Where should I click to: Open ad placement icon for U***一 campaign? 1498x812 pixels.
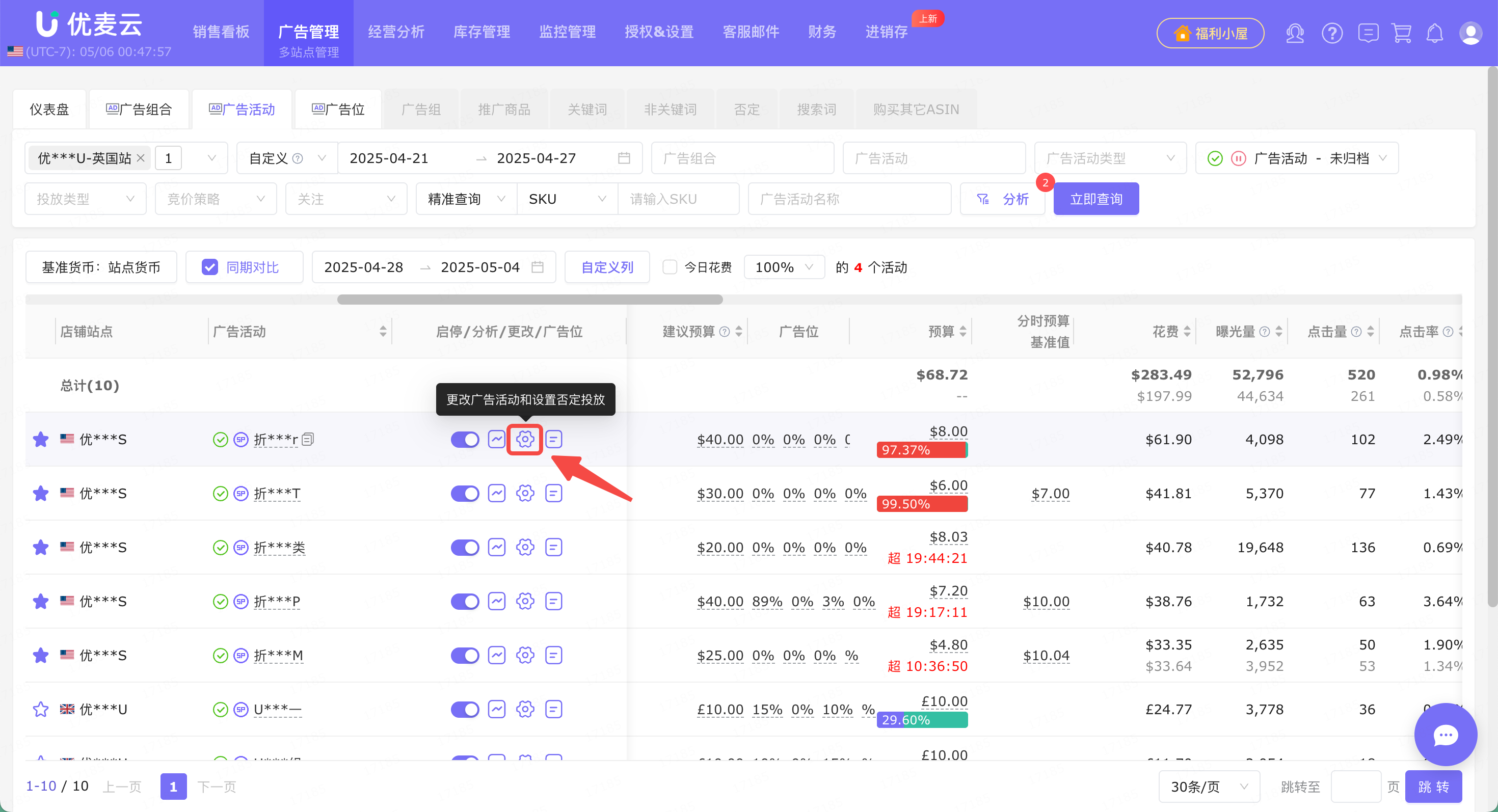point(553,709)
